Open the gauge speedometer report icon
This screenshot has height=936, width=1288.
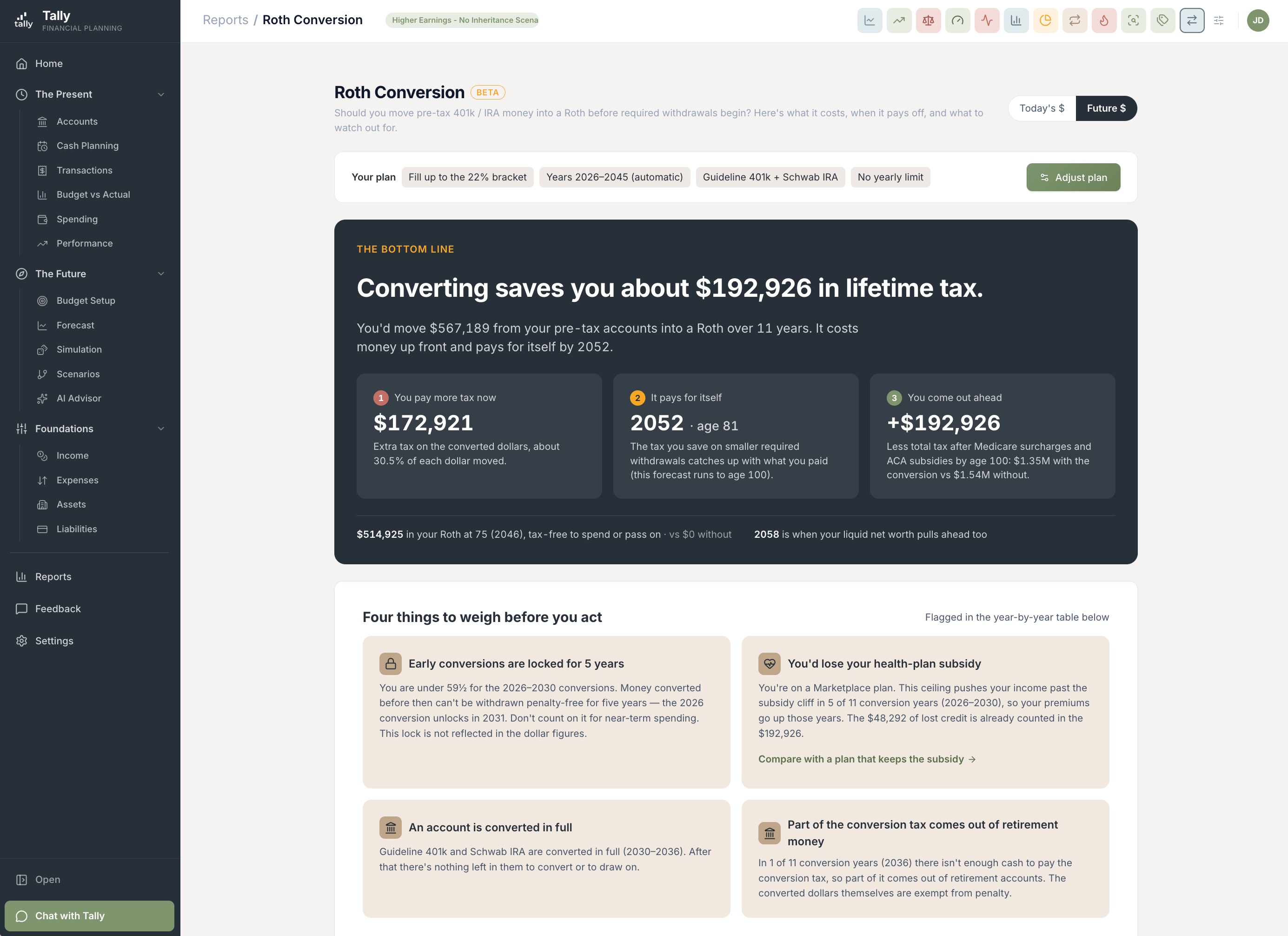point(957,20)
